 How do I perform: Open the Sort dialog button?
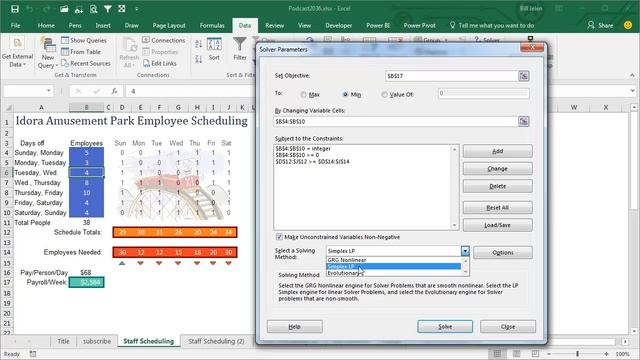click(x=214, y=49)
